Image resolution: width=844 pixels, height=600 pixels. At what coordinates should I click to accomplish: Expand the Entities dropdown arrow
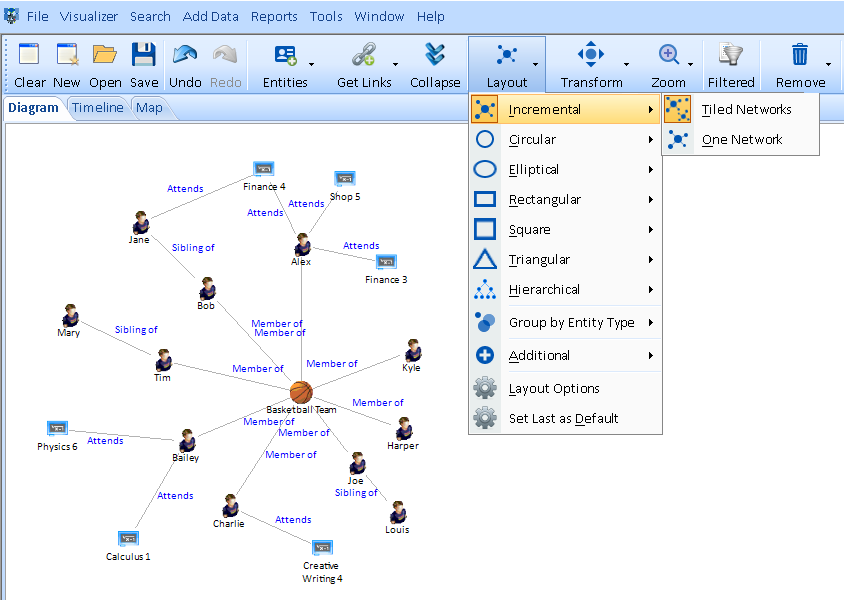tap(312, 64)
